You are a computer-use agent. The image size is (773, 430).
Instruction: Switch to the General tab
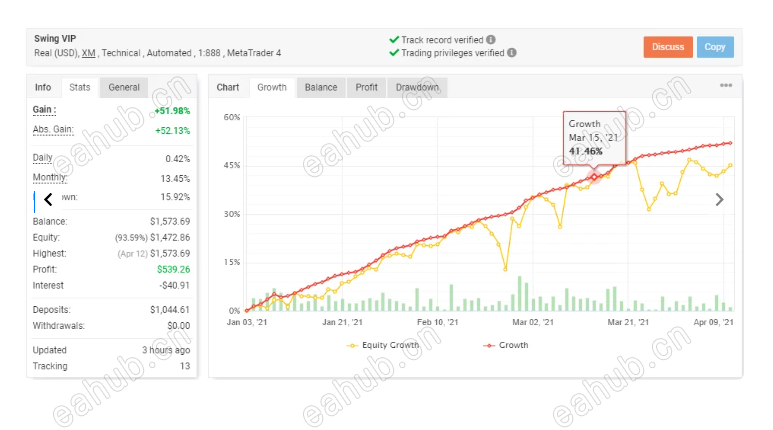(124, 87)
